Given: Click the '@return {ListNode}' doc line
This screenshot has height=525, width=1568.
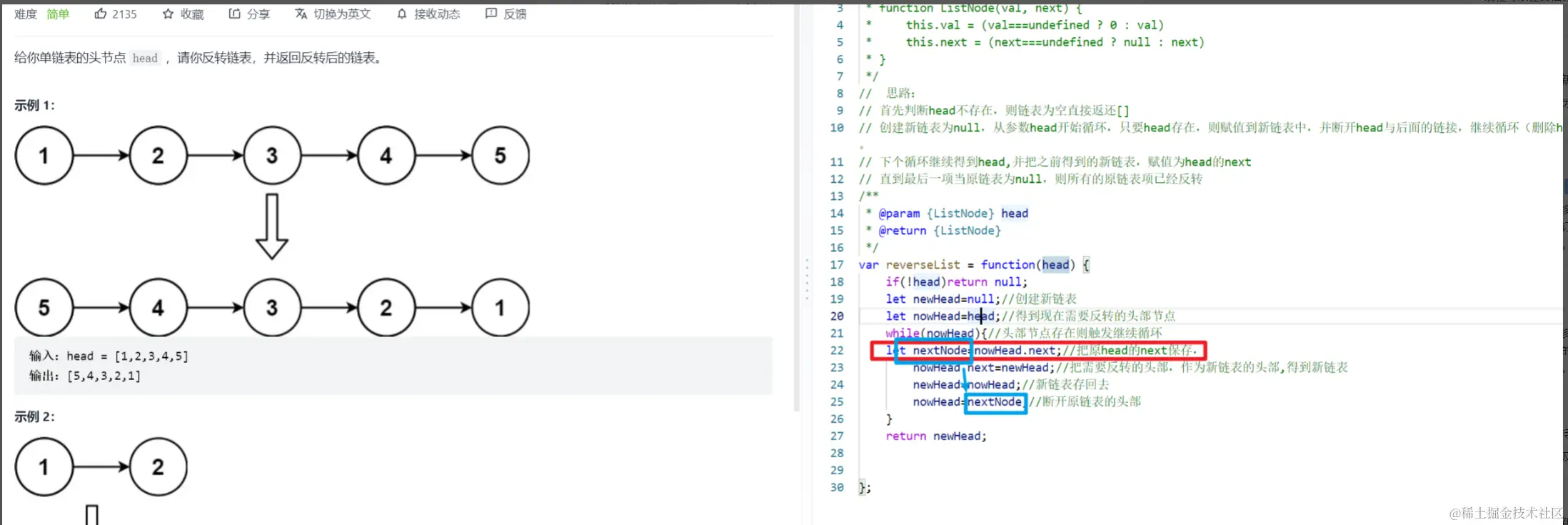Looking at the screenshot, I should point(933,230).
